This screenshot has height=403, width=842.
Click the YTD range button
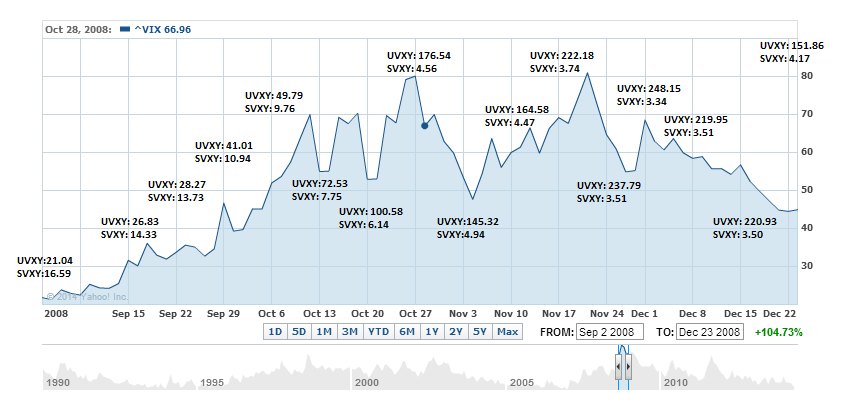click(378, 332)
